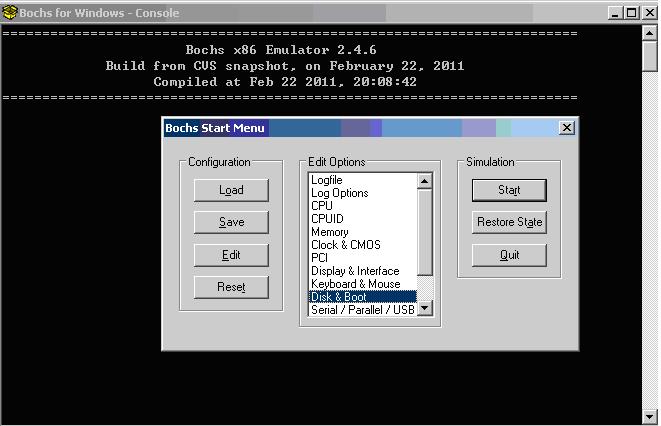This screenshot has height=426, width=661.
Task: Select Clock & CMOS option
Action: (345, 245)
